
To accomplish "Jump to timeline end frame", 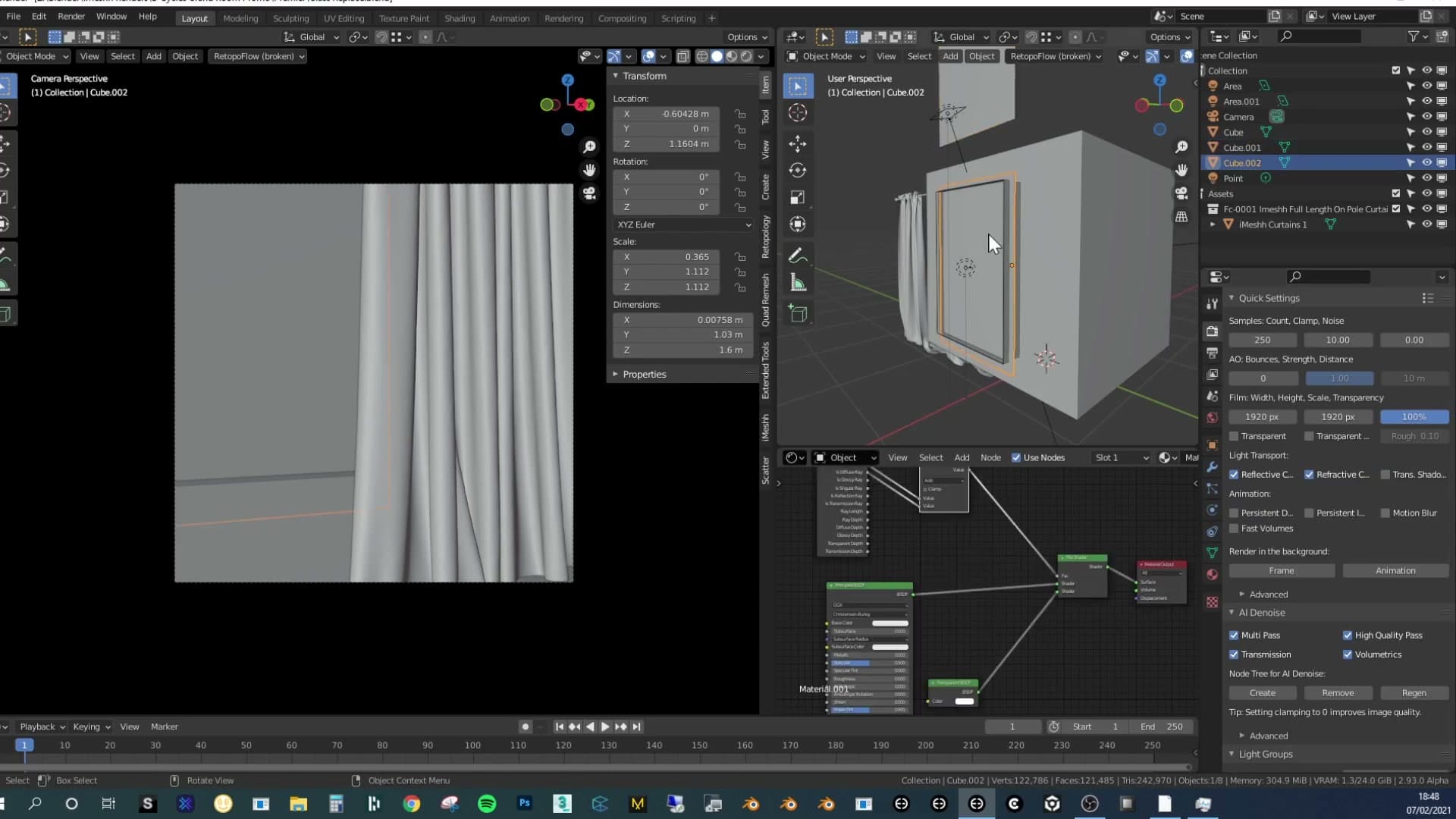I will tap(637, 726).
